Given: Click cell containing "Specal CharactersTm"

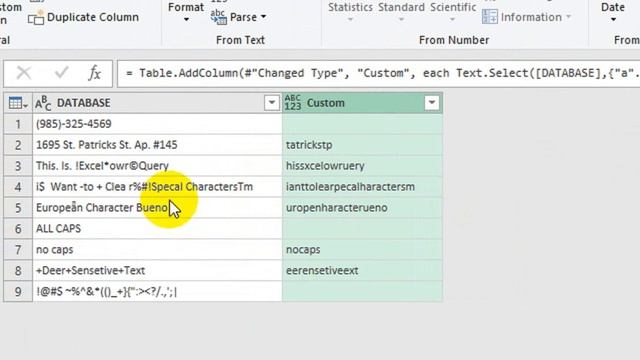Looking at the screenshot, I should [x=157, y=187].
